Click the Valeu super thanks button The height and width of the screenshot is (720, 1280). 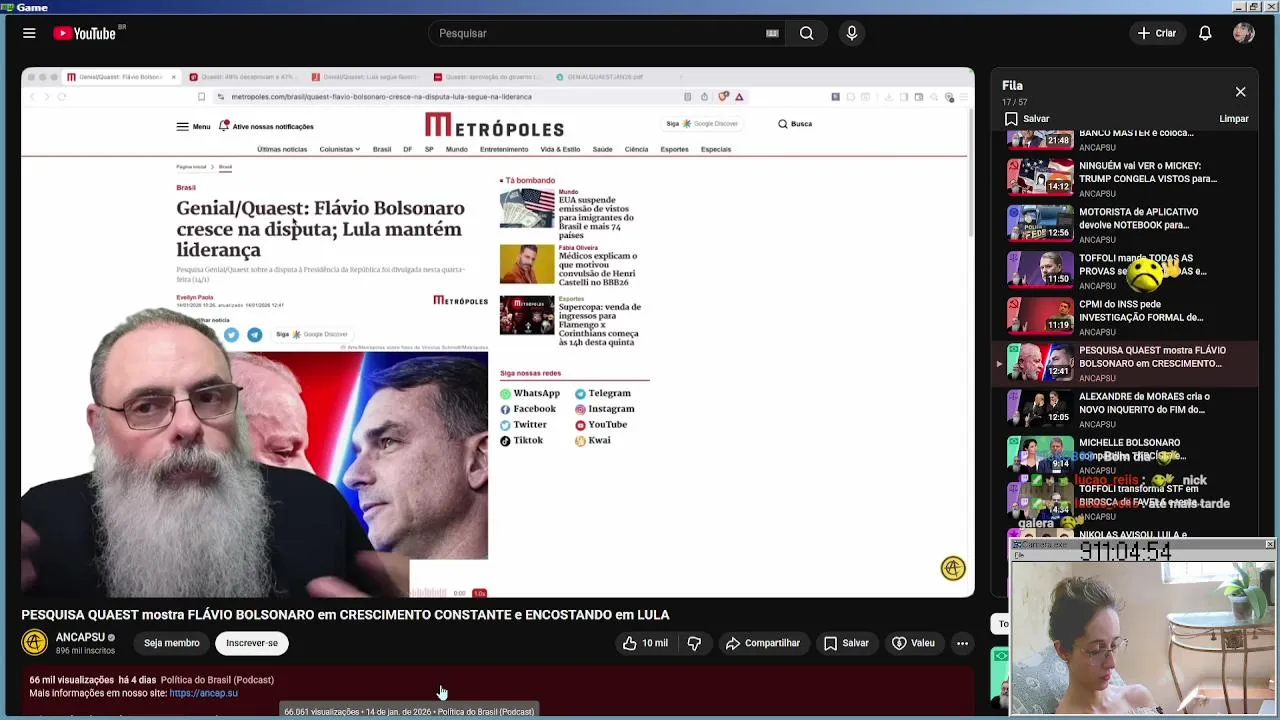point(913,643)
